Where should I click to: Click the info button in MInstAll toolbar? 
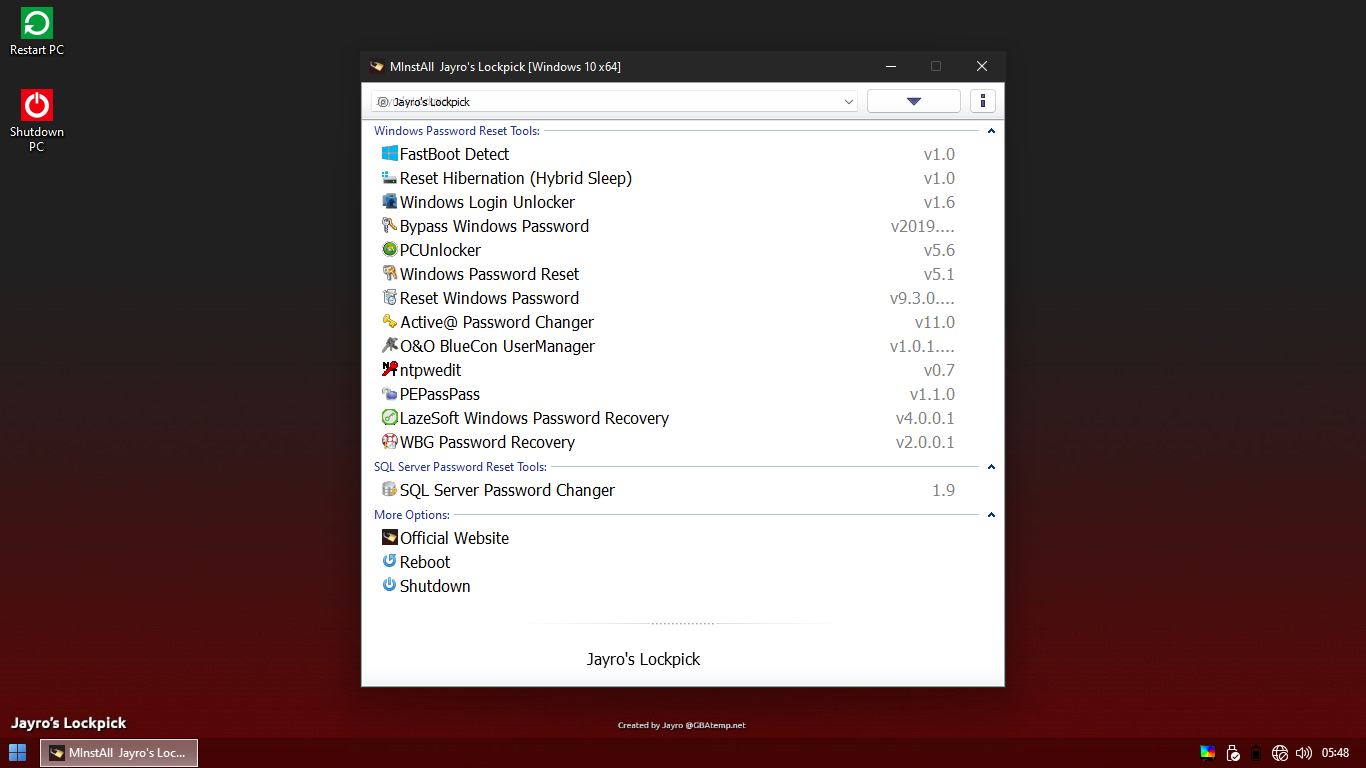click(983, 101)
